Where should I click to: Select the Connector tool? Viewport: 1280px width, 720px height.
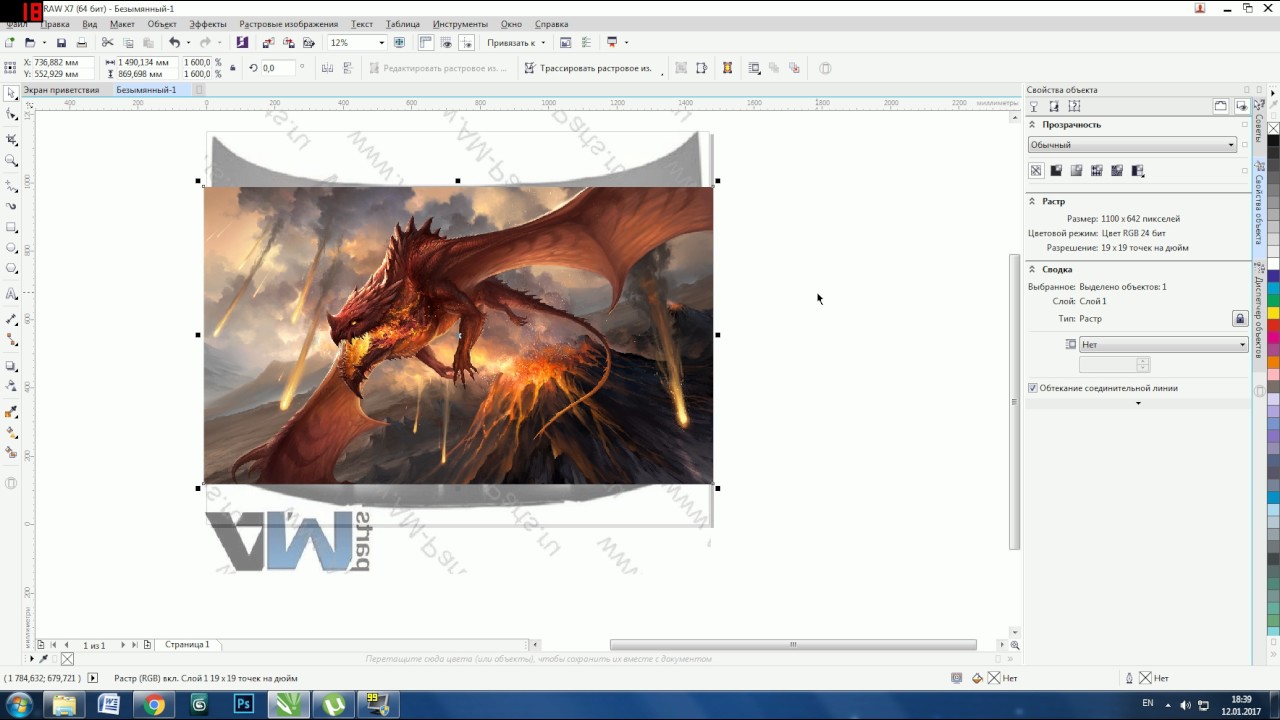pos(12,341)
